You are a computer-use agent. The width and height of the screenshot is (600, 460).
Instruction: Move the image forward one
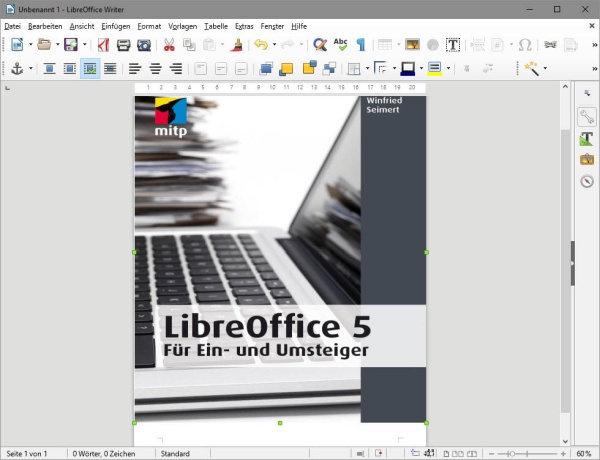286,69
